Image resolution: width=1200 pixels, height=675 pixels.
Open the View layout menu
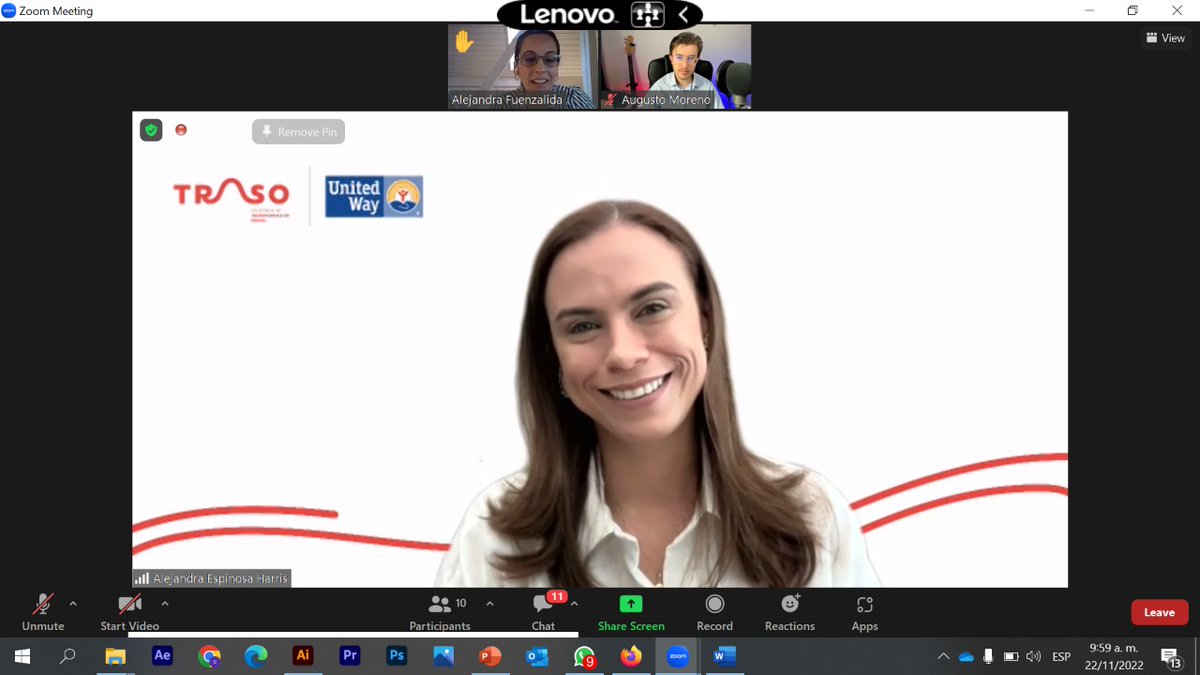coord(1166,38)
